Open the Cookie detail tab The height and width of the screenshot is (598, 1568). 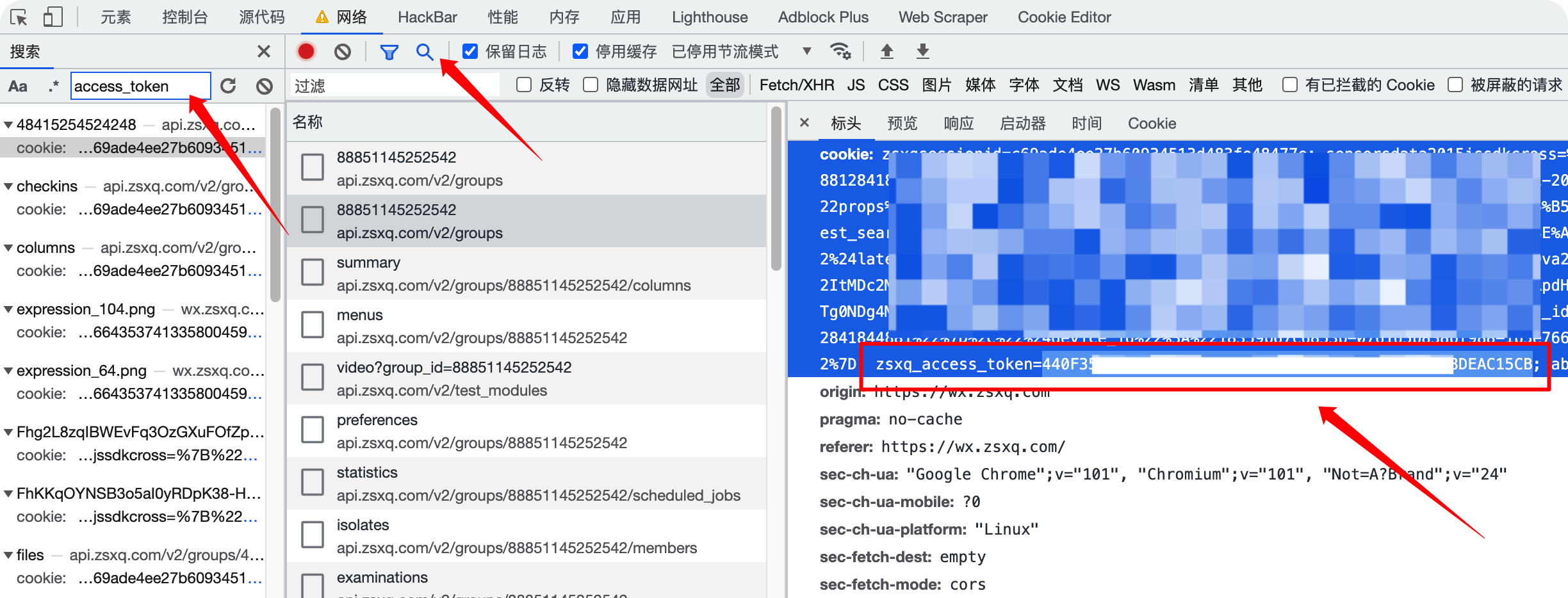pos(1152,123)
